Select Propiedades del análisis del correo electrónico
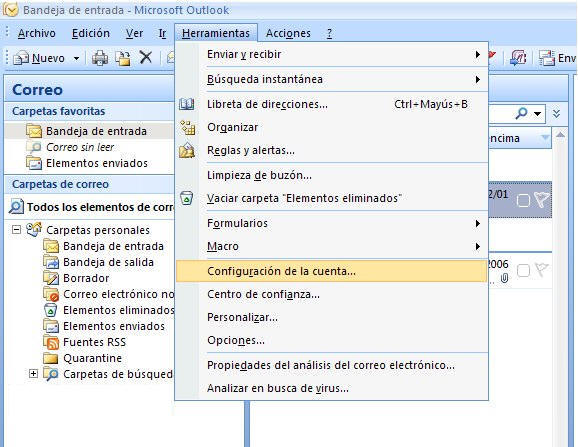The image size is (578, 447). [331, 365]
